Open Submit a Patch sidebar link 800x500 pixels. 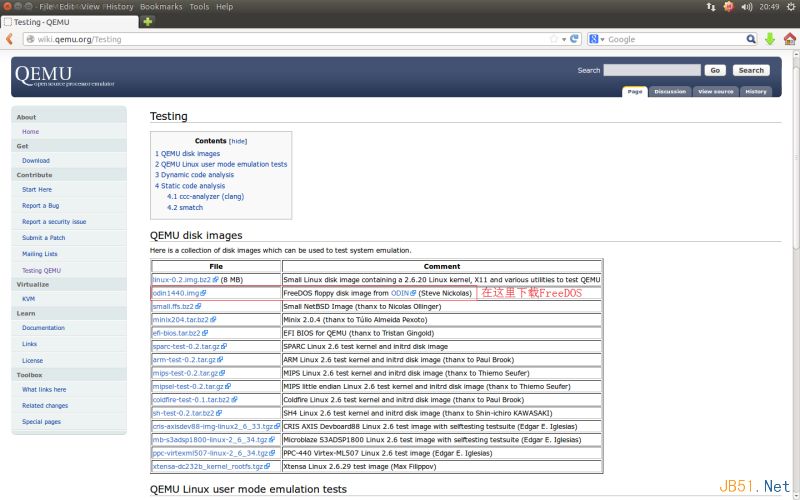click(43, 238)
